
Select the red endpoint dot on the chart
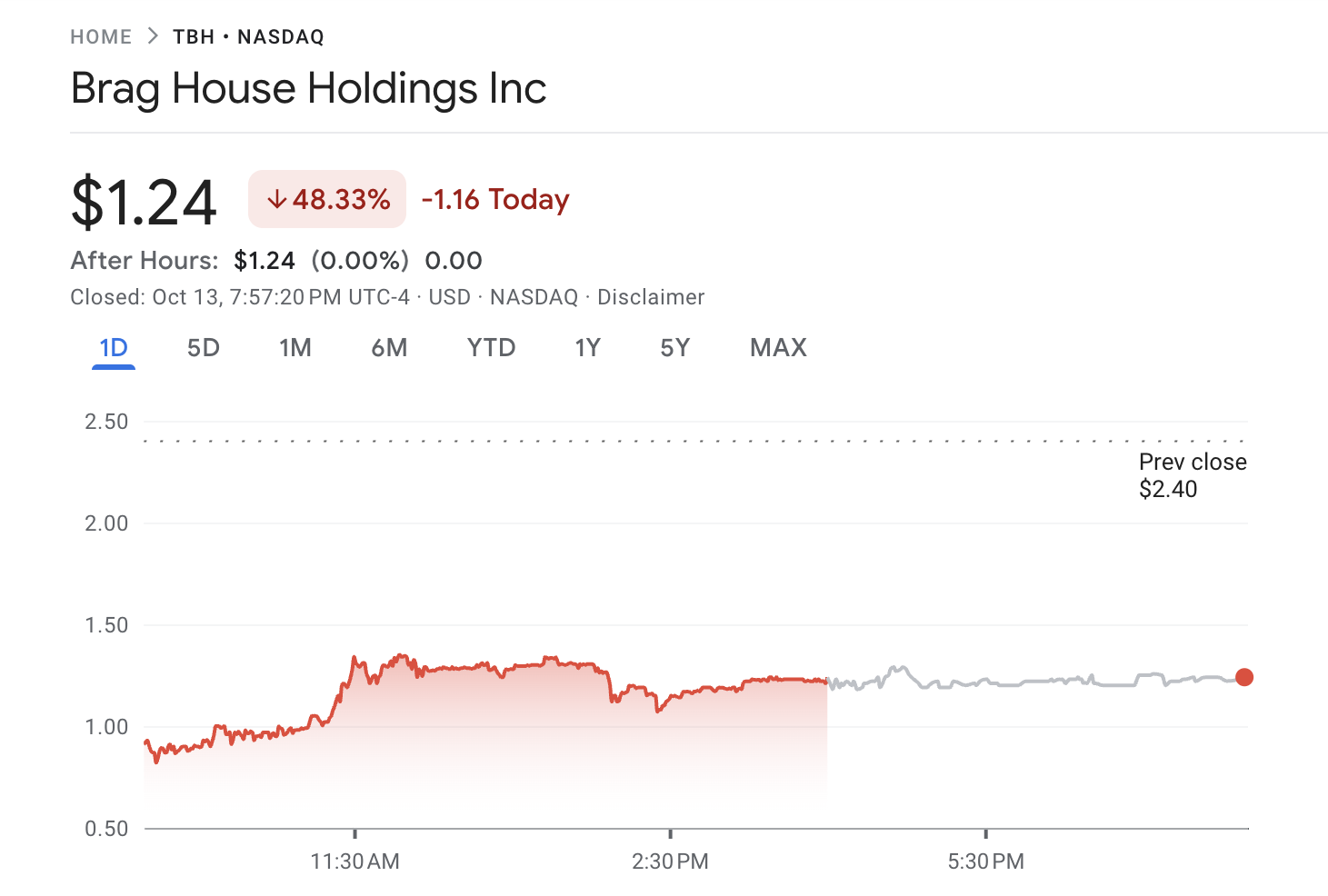pyautogui.click(x=1243, y=676)
